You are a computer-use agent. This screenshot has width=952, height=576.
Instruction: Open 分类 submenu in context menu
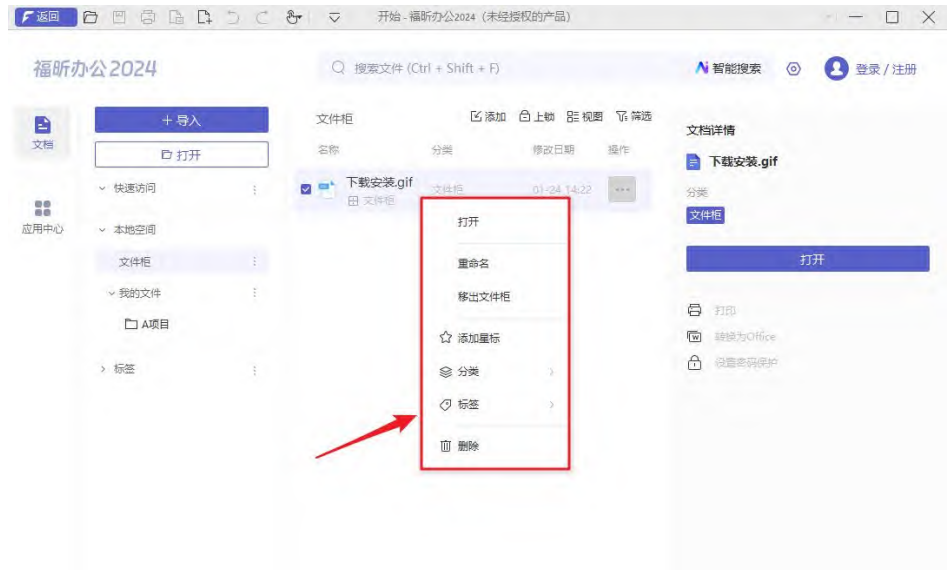pyautogui.click(x=495, y=371)
